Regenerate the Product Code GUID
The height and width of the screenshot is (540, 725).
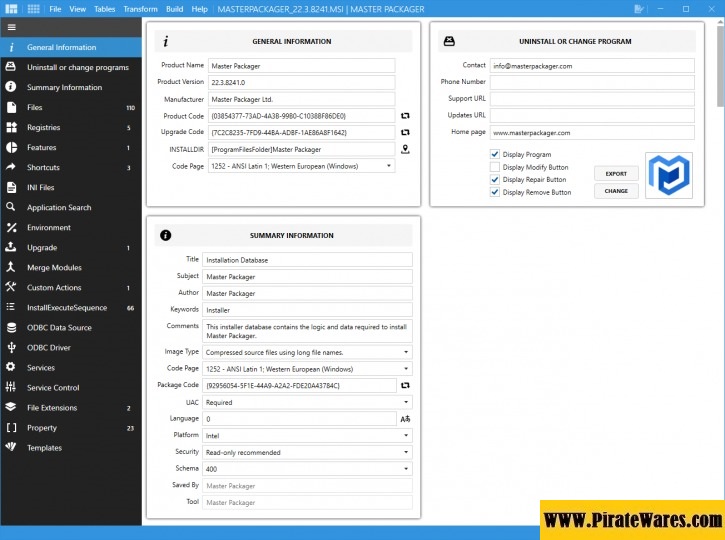click(x=405, y=116)
